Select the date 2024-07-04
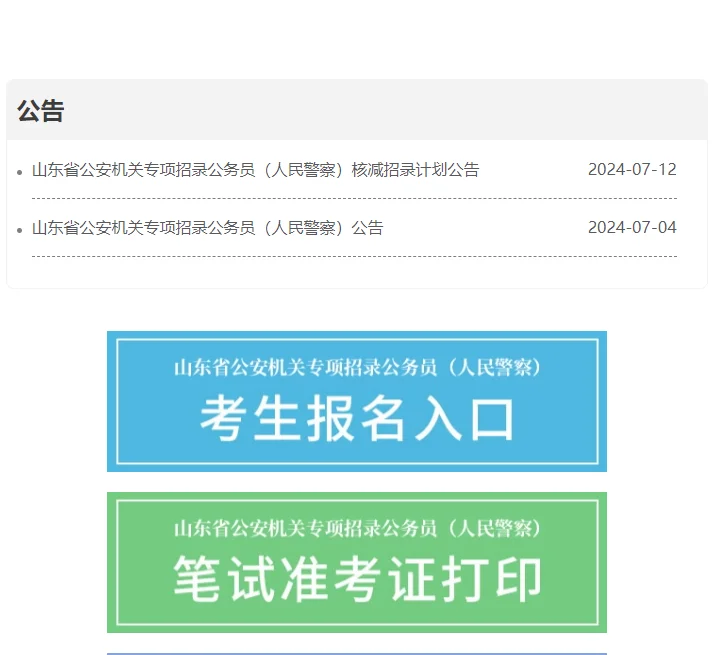720x655 pixels. click(x=632, y=227)
